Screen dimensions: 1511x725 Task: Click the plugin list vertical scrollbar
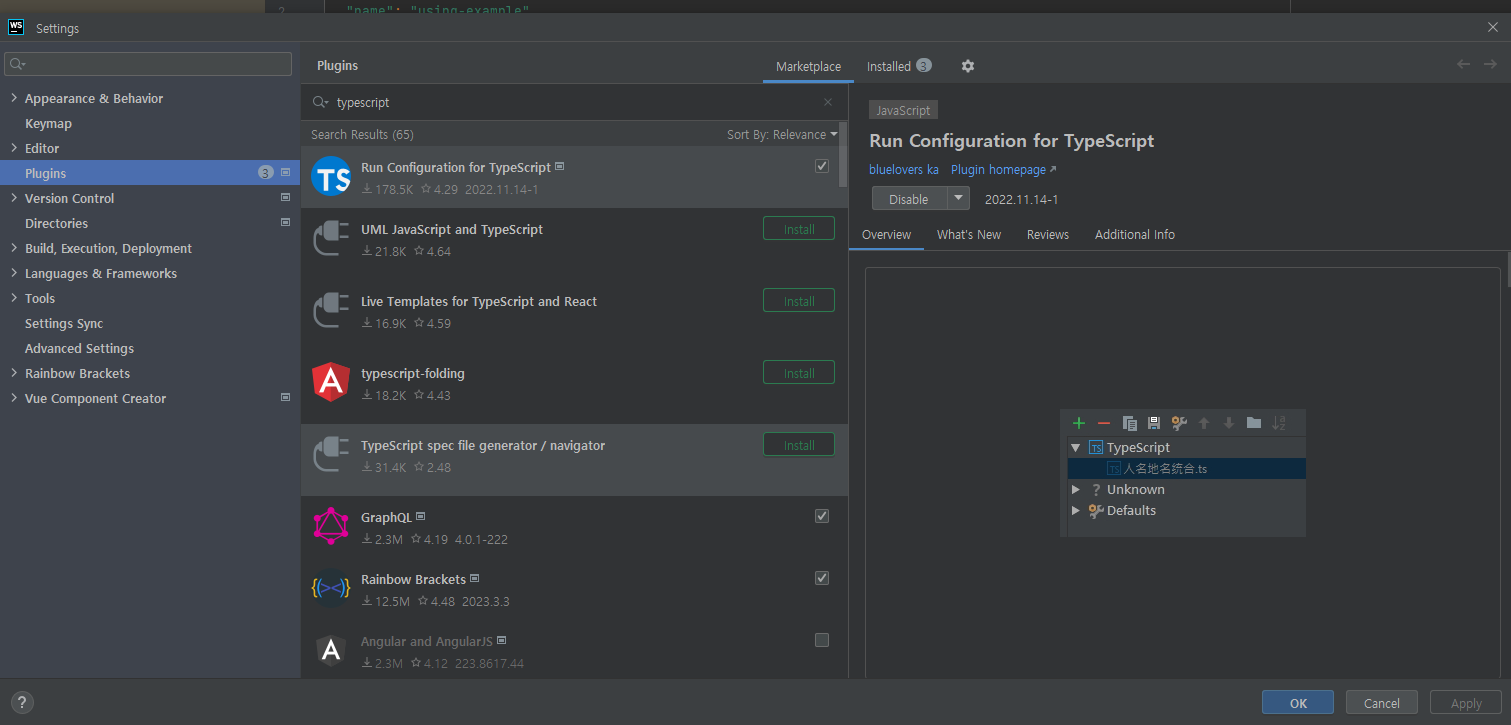(x=843, y=155)
